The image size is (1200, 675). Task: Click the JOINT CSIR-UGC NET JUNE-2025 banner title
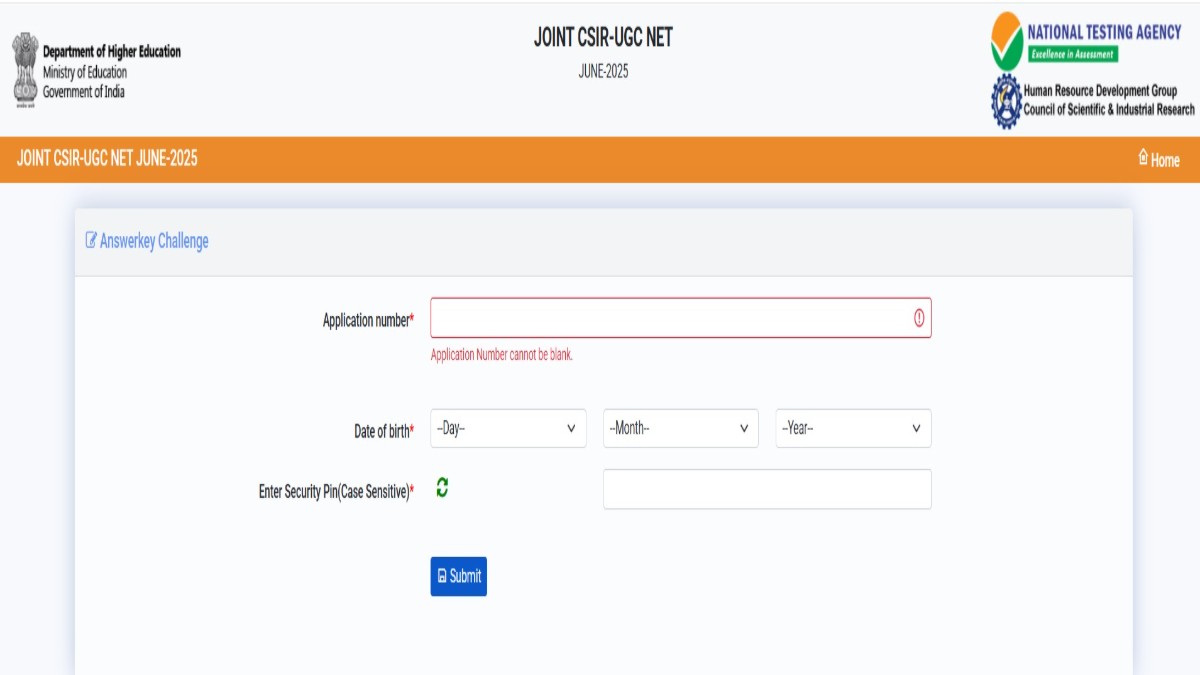point(107,159)
